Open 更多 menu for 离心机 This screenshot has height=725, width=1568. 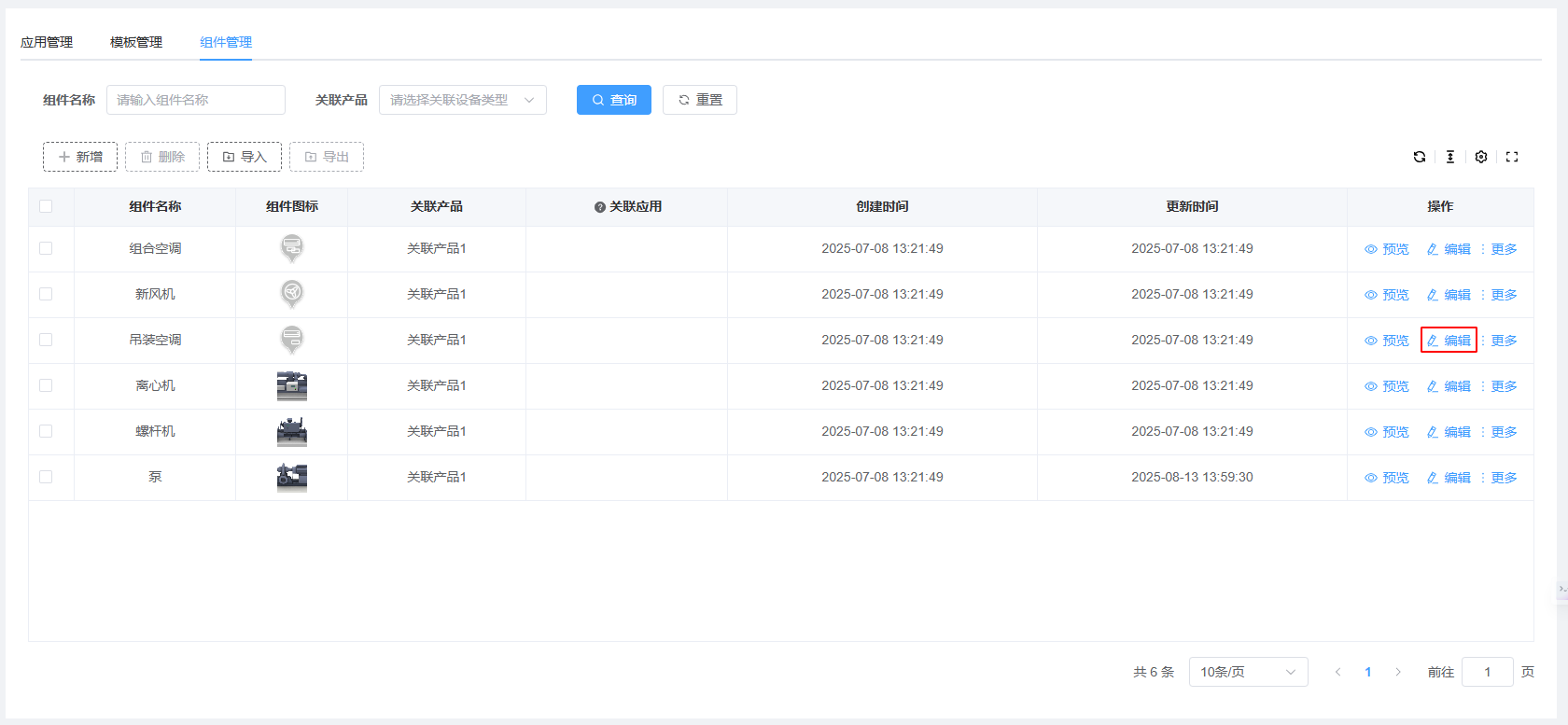click(x=1499, y=386)
